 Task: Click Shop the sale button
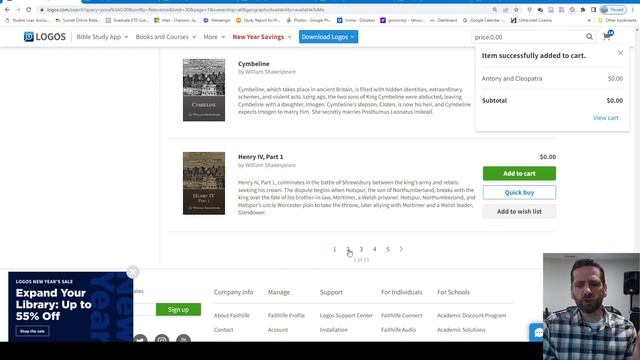32,331
